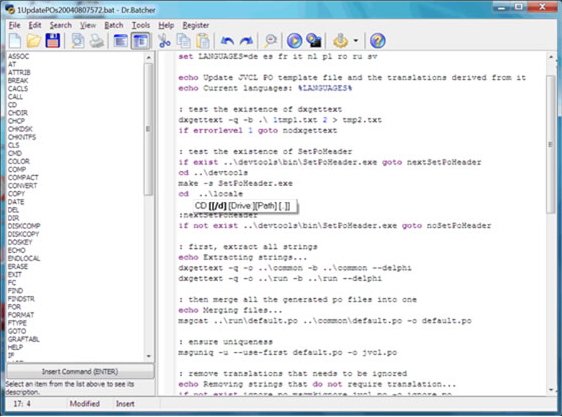Click the editor scroll-up arrow

click(x=551, y=57)
